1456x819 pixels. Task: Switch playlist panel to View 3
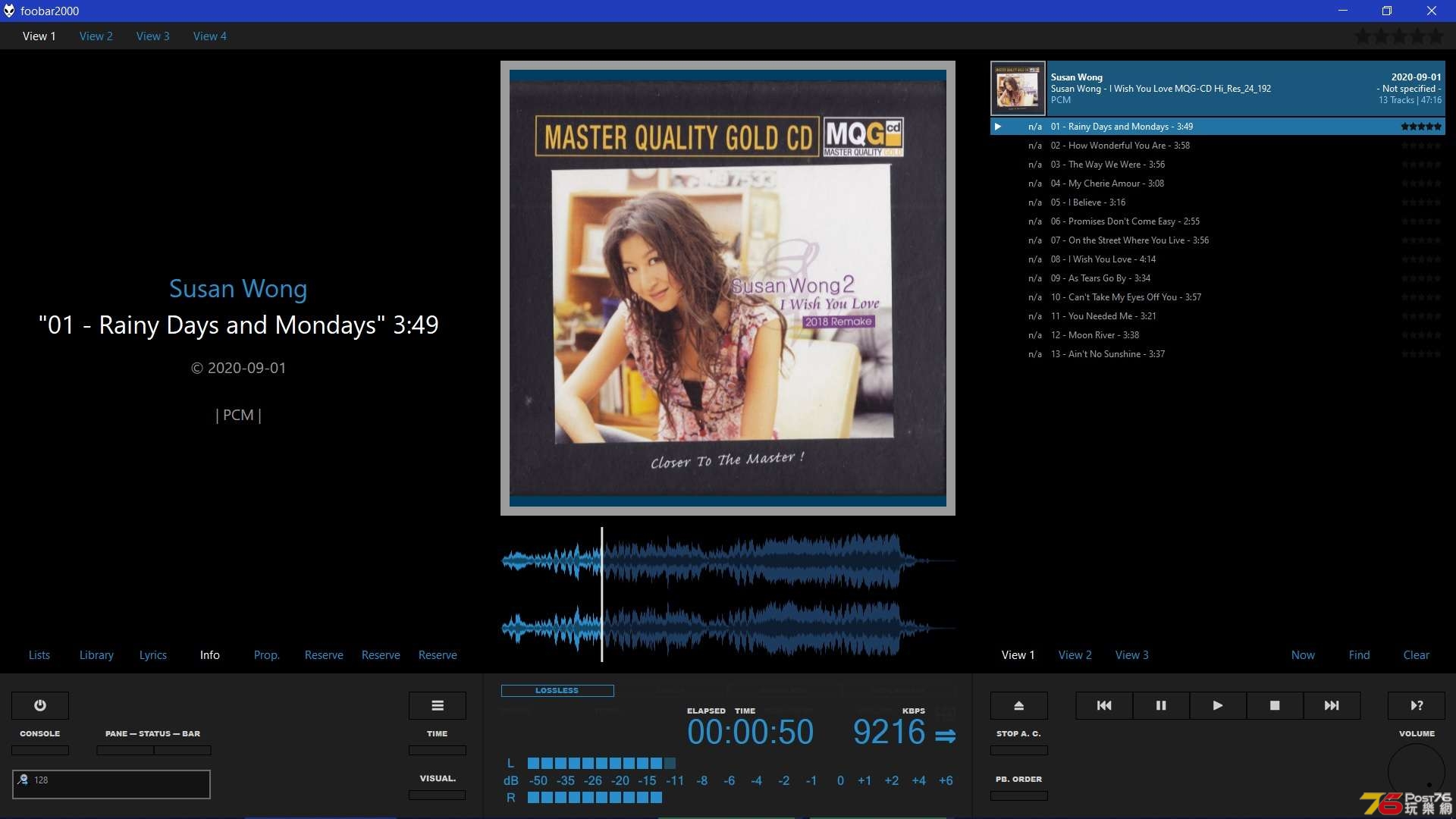pos(1132,655)
